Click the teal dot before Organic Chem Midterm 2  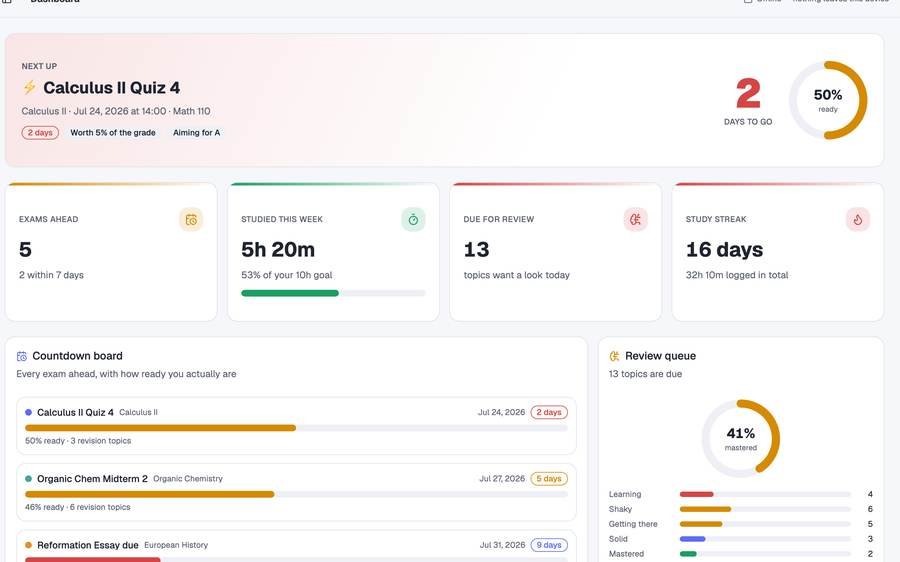pyautogui.click(x=29, y=479)
